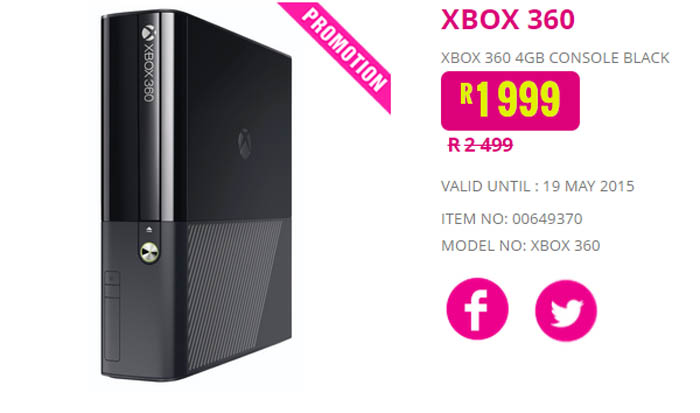Click the Facebook share icon
This screenshot has height=413, width=700.
tap(477, 309)
